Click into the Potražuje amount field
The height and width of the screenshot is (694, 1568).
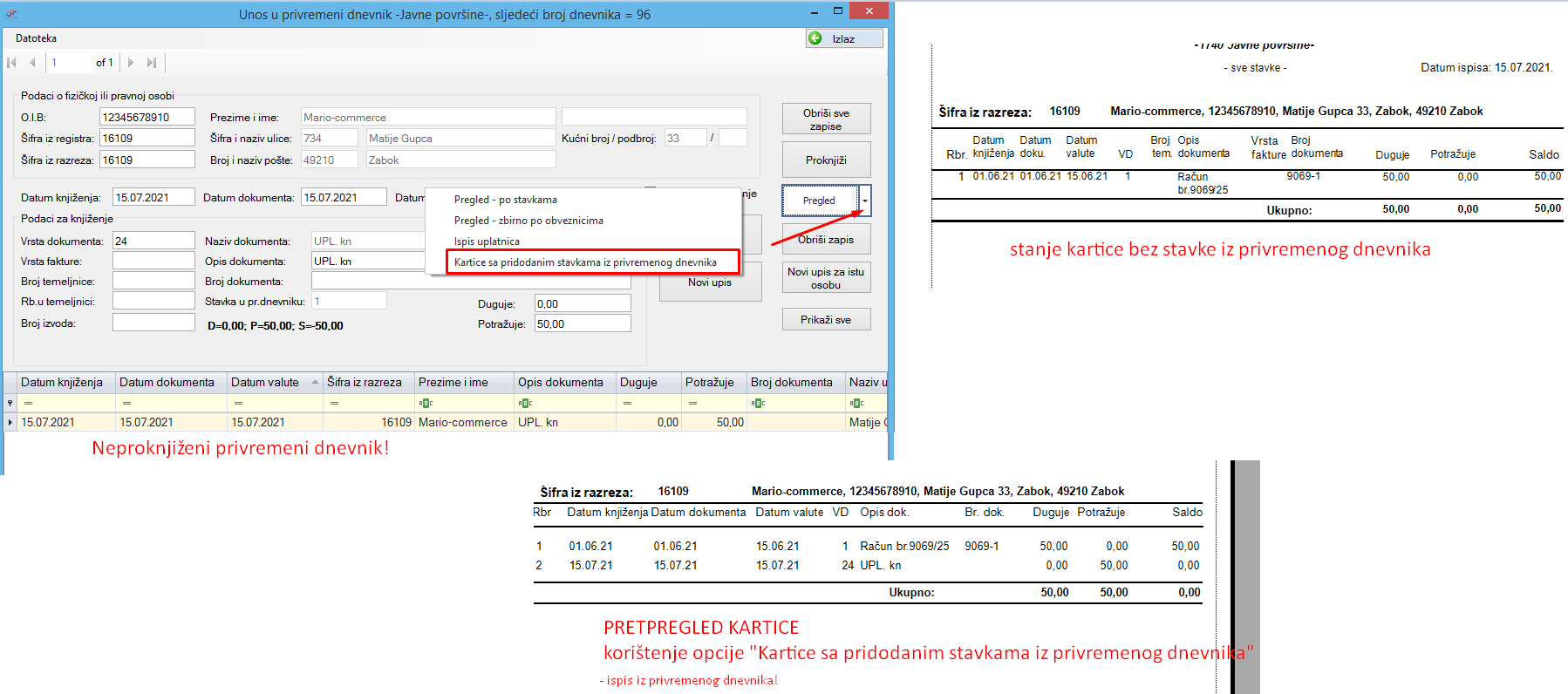(x=582, y=323)
